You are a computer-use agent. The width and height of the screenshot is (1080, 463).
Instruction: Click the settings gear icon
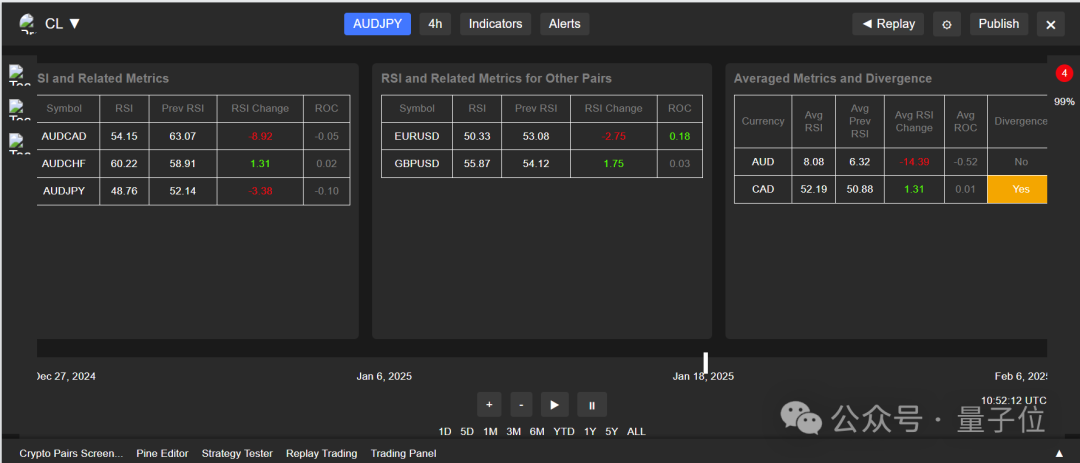tap(947, 24)
